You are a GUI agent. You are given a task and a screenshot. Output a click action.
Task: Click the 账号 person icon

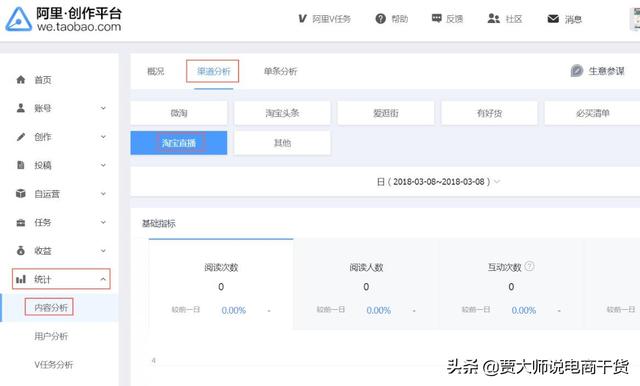pyautogui.click(x=20, y=108)
